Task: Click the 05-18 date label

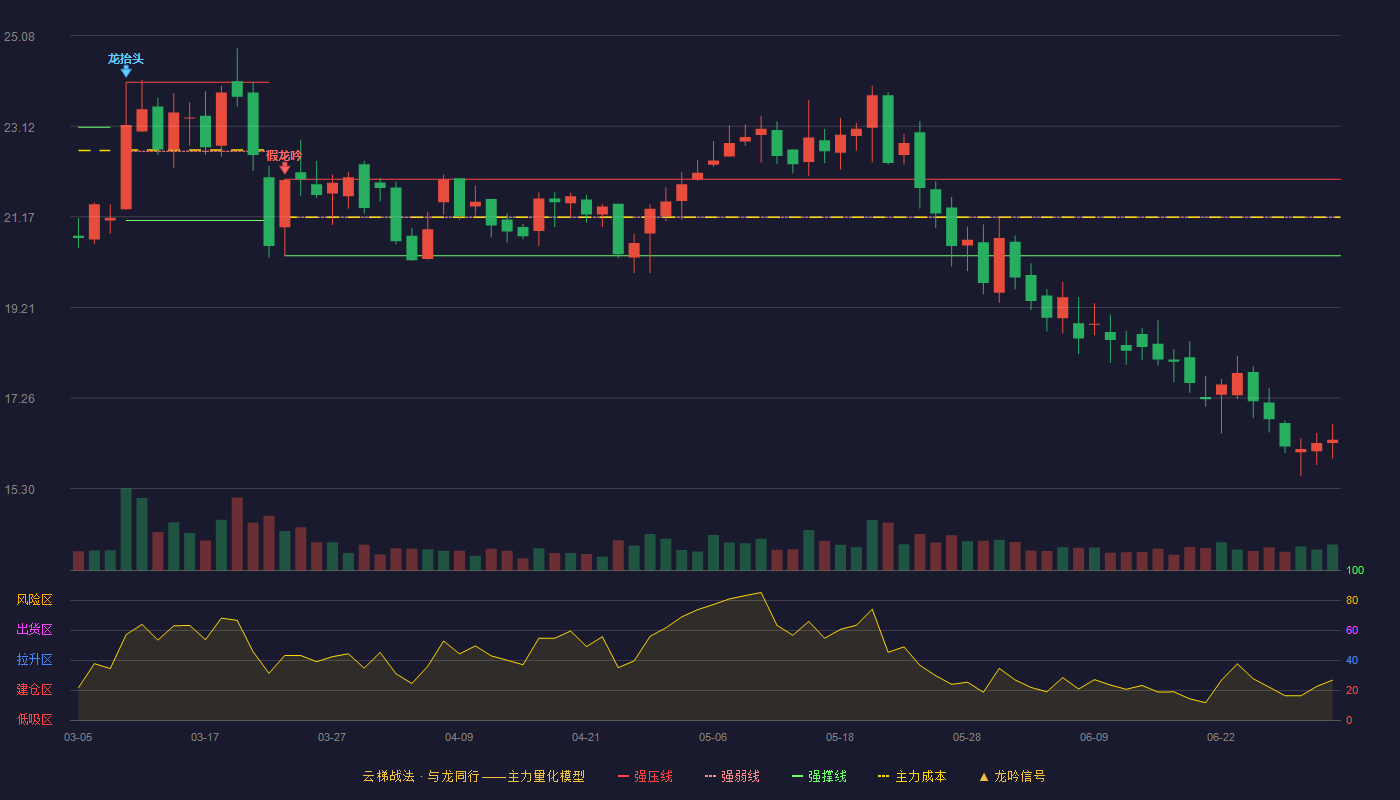Action: [840, 737]
